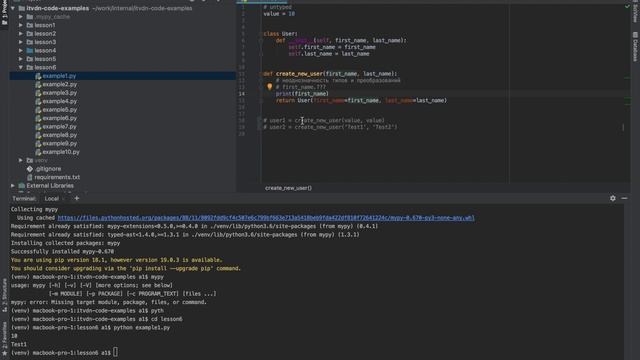640x360 pixels.
Task: Expand External Libraries node
Action: click(13, 186)
